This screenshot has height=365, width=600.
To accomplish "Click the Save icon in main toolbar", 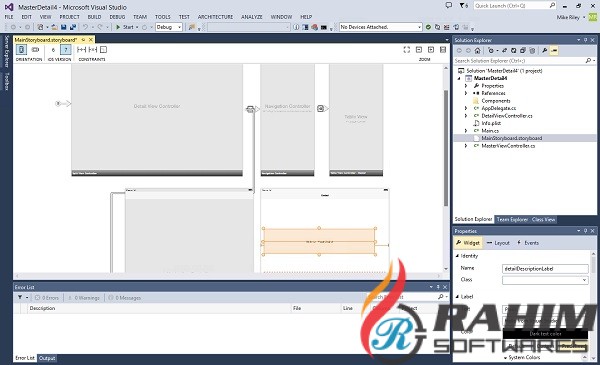I will point(64,27).
